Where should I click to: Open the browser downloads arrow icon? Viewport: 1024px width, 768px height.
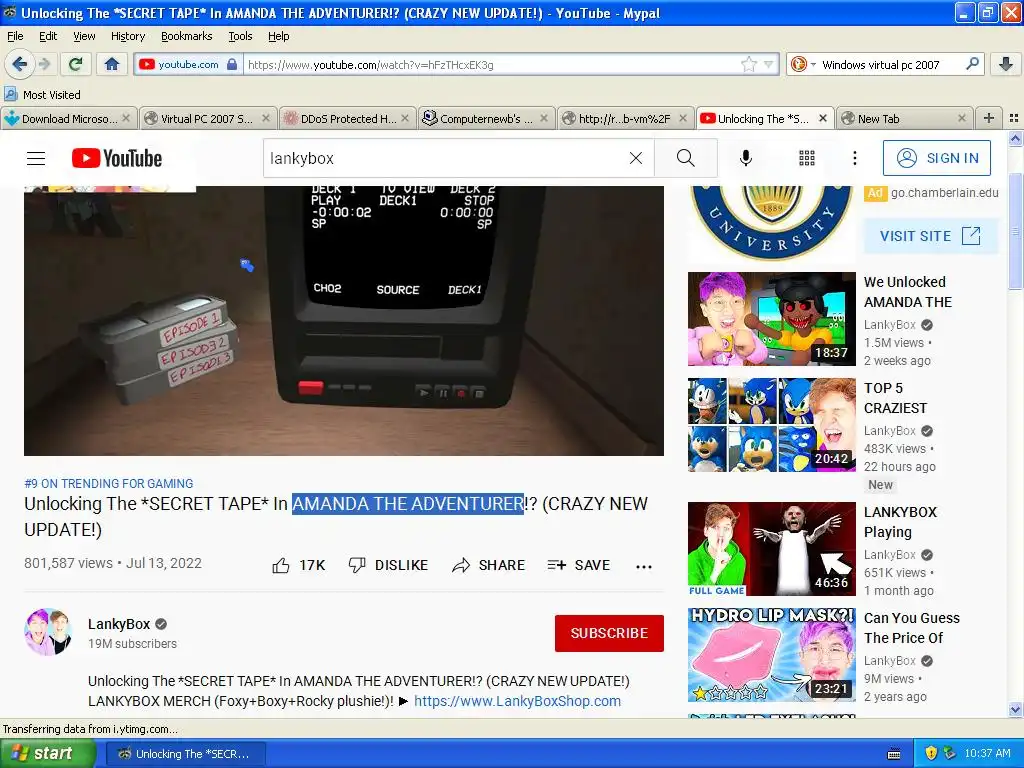(1006, 64)
